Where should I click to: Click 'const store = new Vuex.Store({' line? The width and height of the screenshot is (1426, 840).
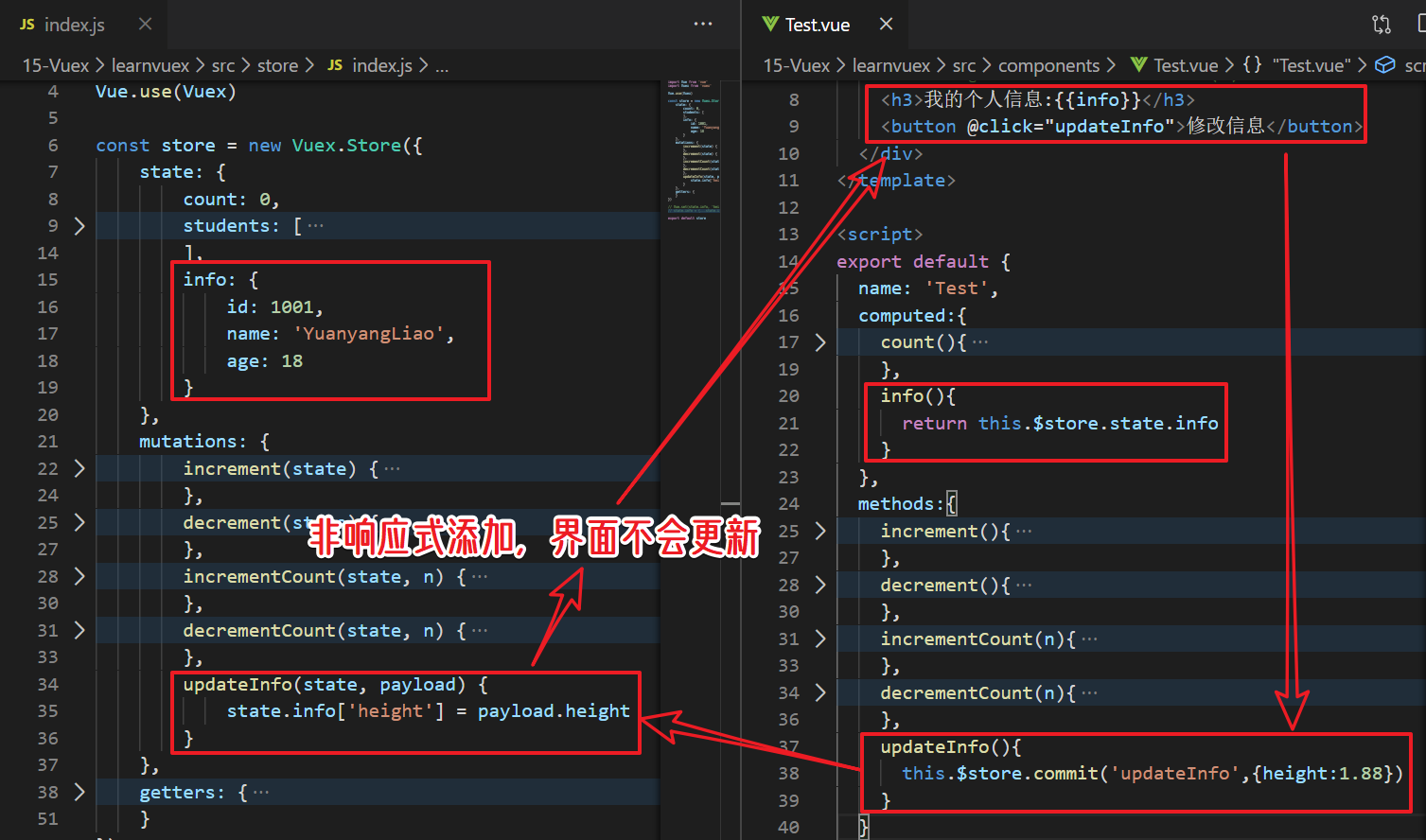click(x=259, y=146)
